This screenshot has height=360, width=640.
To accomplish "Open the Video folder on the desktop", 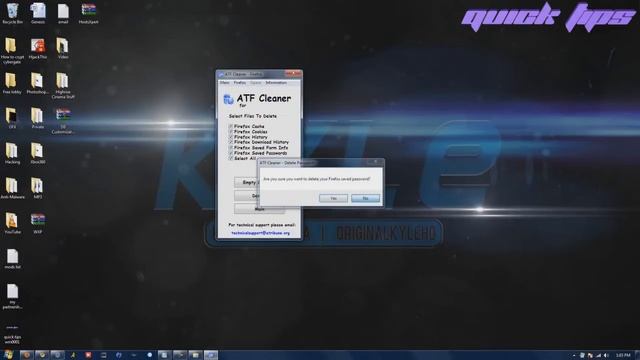I will [x=63, y=49].
